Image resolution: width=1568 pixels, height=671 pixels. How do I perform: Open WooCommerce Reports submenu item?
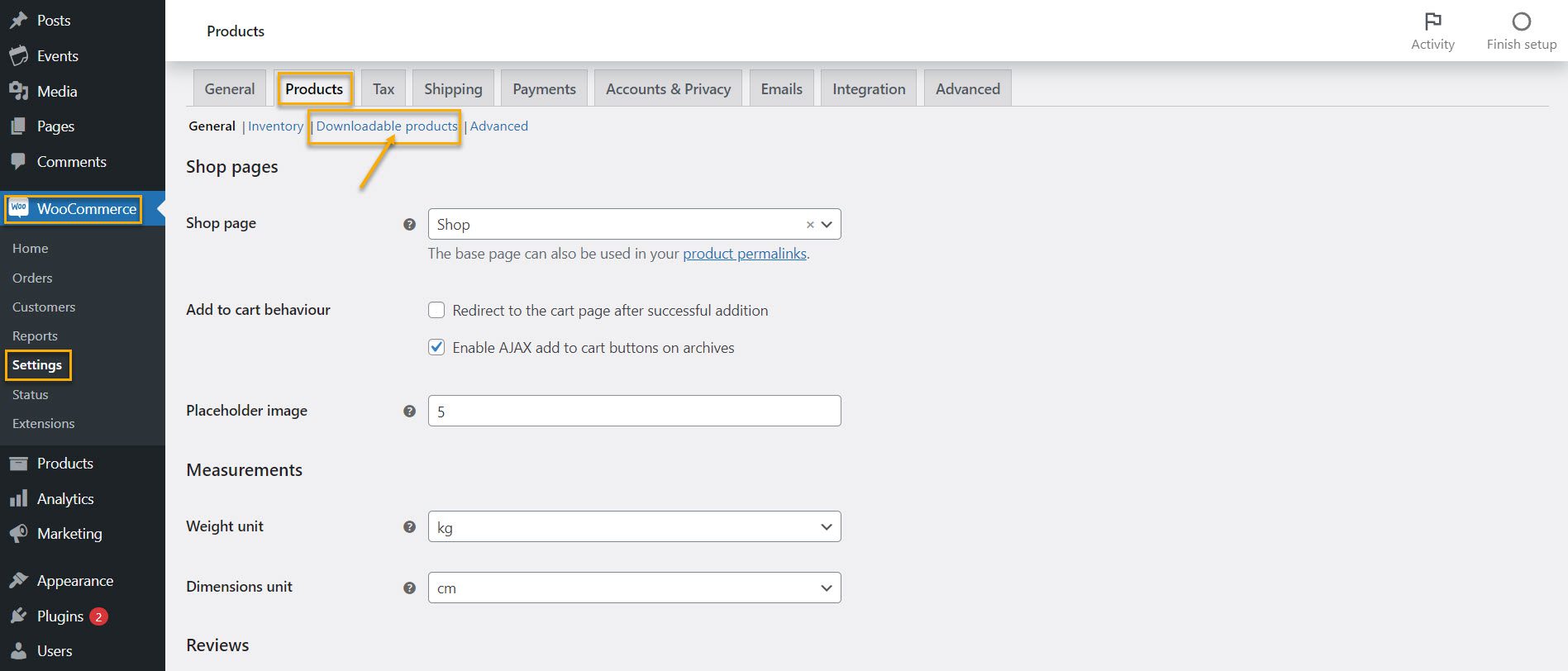[35, 335]
